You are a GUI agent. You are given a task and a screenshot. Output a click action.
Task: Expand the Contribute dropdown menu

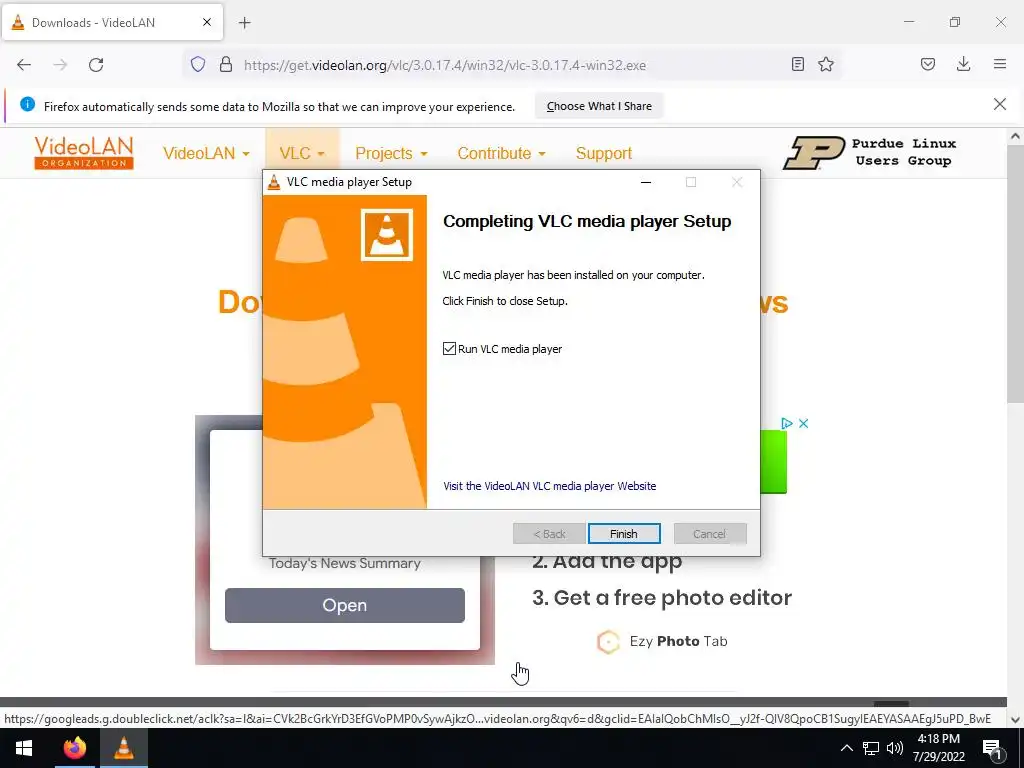502,153
